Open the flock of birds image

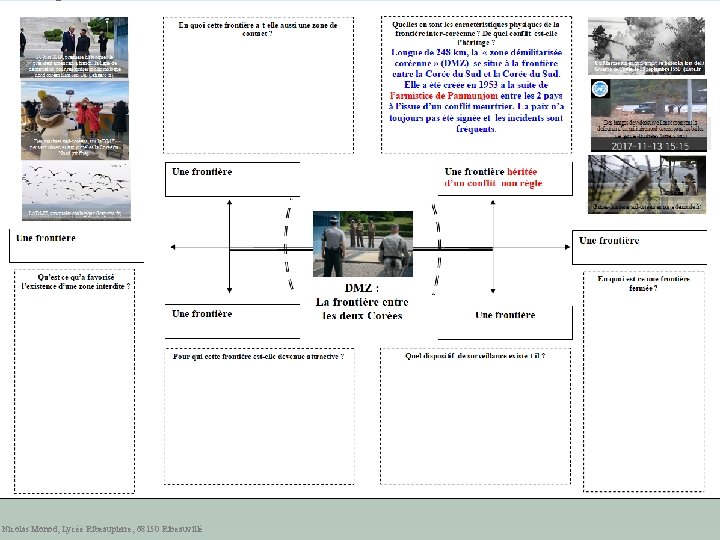76,191
